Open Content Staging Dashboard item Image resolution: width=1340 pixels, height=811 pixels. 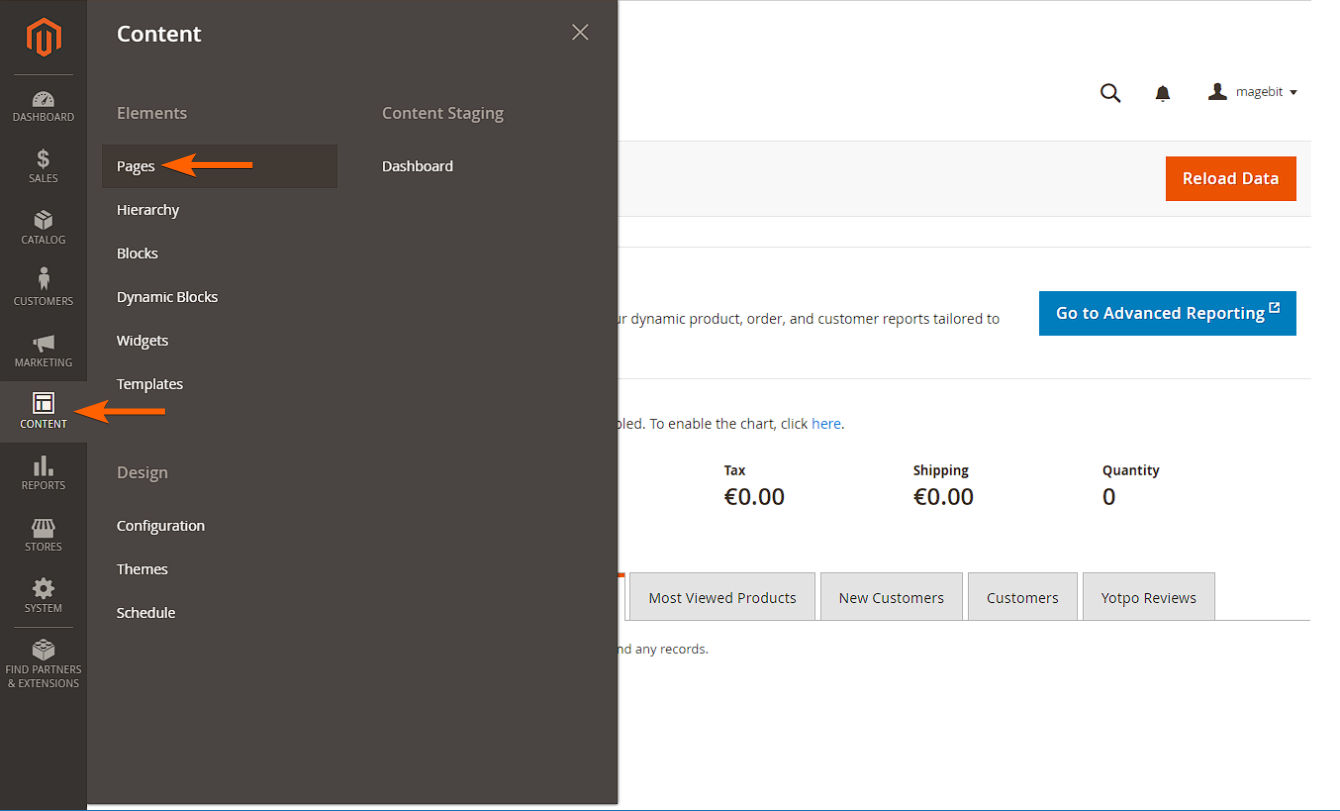click(417, 166)
